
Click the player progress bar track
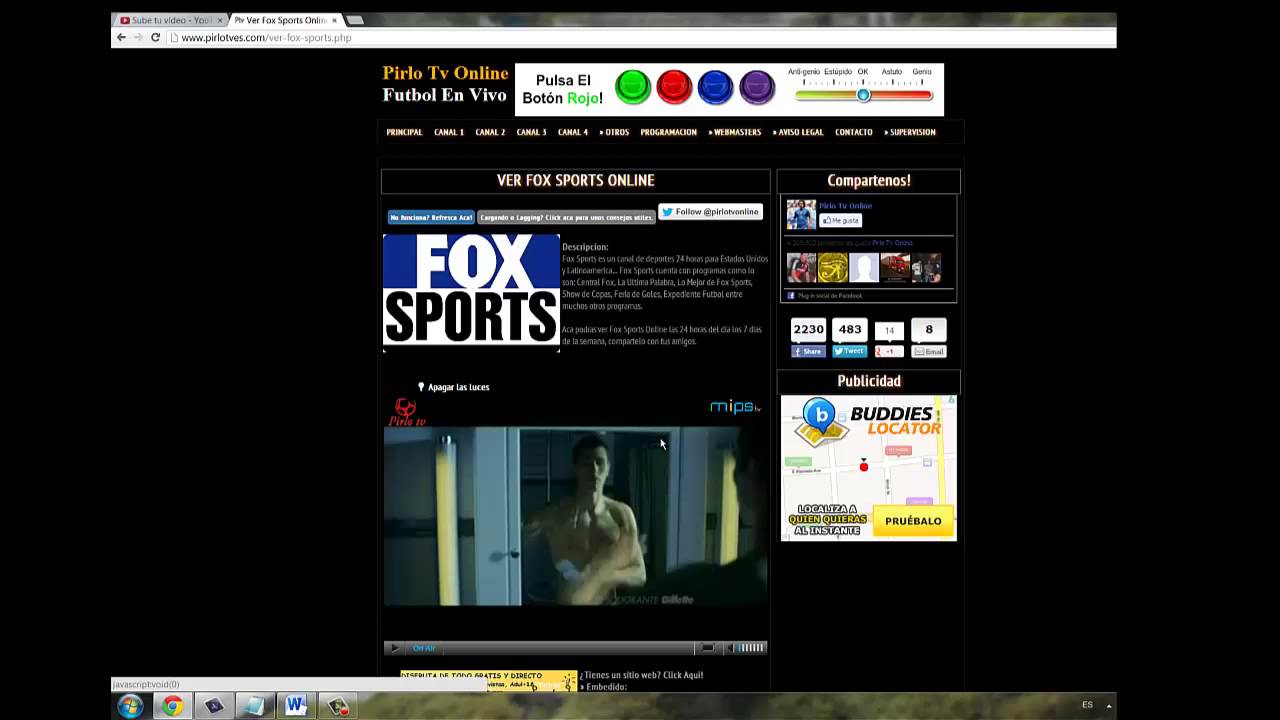(x=568, y=648)
